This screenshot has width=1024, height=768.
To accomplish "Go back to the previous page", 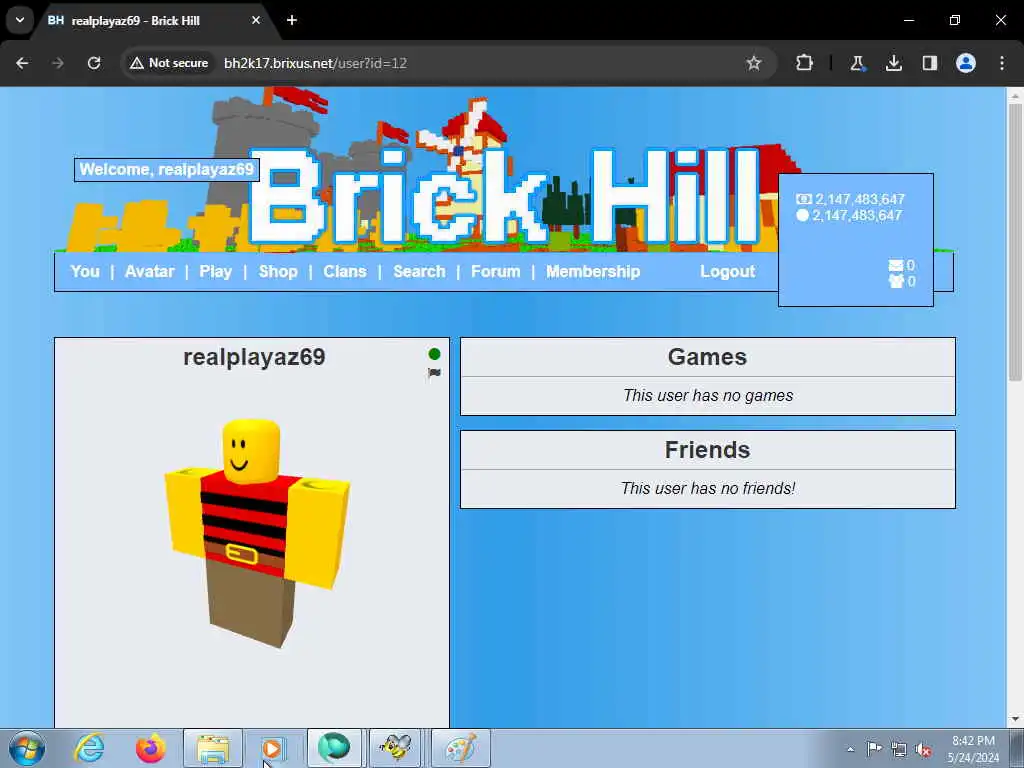I will coord(22,63).
